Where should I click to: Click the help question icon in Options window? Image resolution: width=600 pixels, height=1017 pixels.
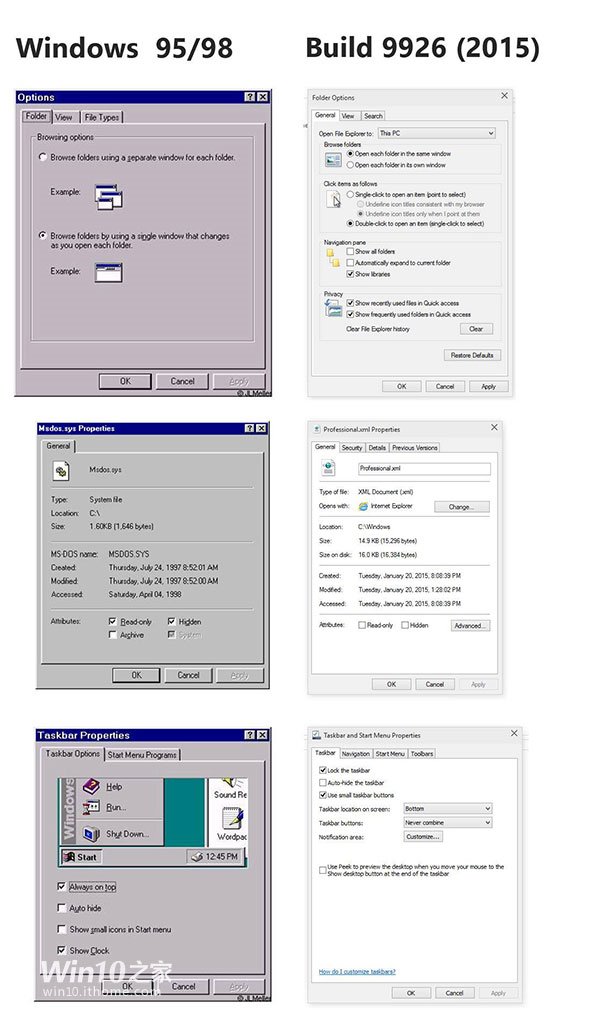coord(250,97)
